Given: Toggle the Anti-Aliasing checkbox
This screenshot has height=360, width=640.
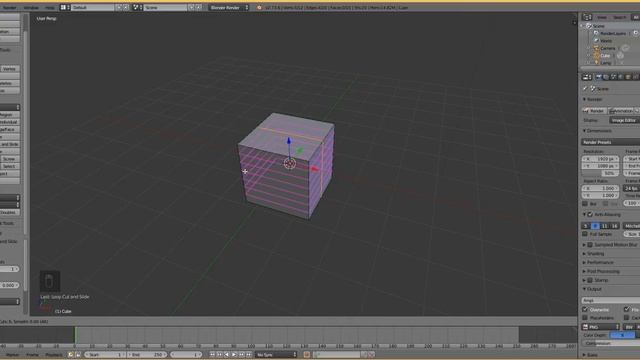Looking at the screenshot, I should [590, 214].
